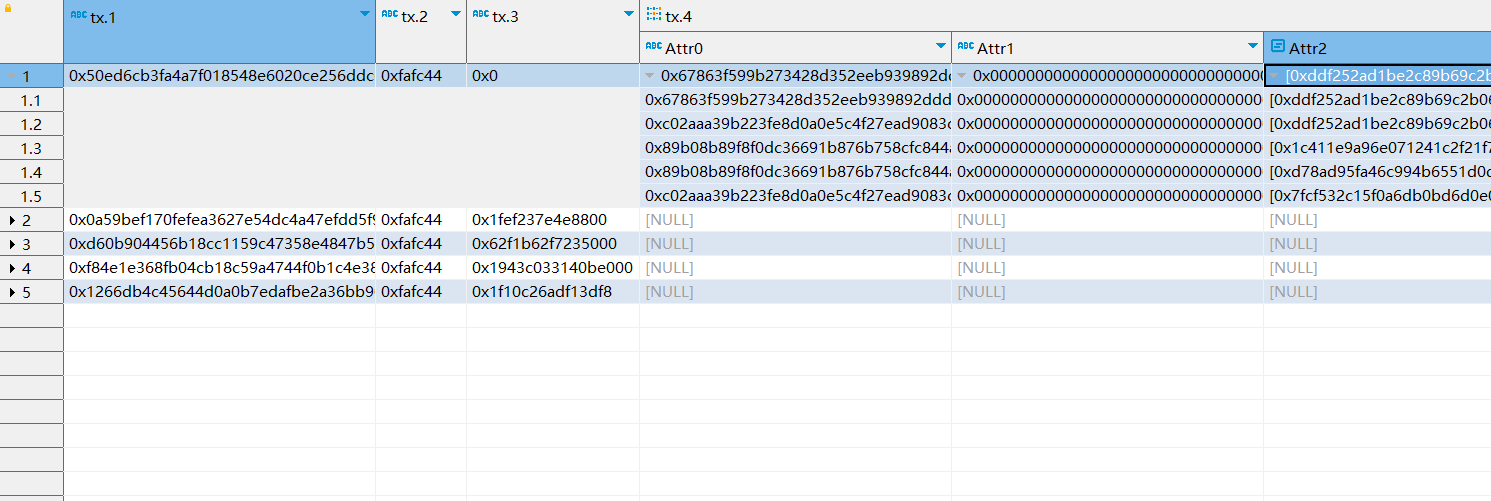
Task: Click the ABC type icon of Attr1
Action: [x=966, y=46]
